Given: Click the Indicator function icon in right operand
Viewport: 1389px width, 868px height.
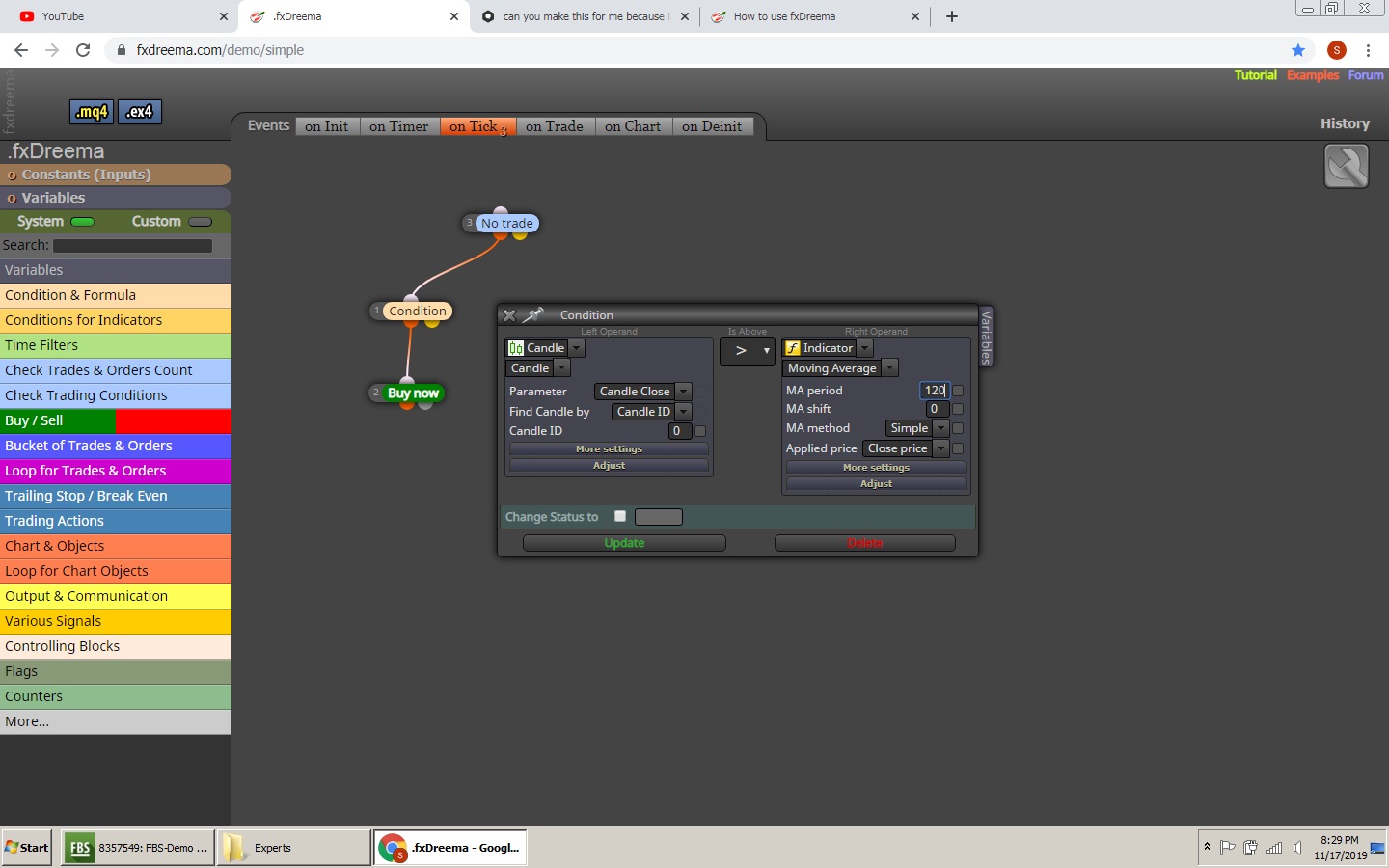Looking at the screenshot, I should 793,348.
